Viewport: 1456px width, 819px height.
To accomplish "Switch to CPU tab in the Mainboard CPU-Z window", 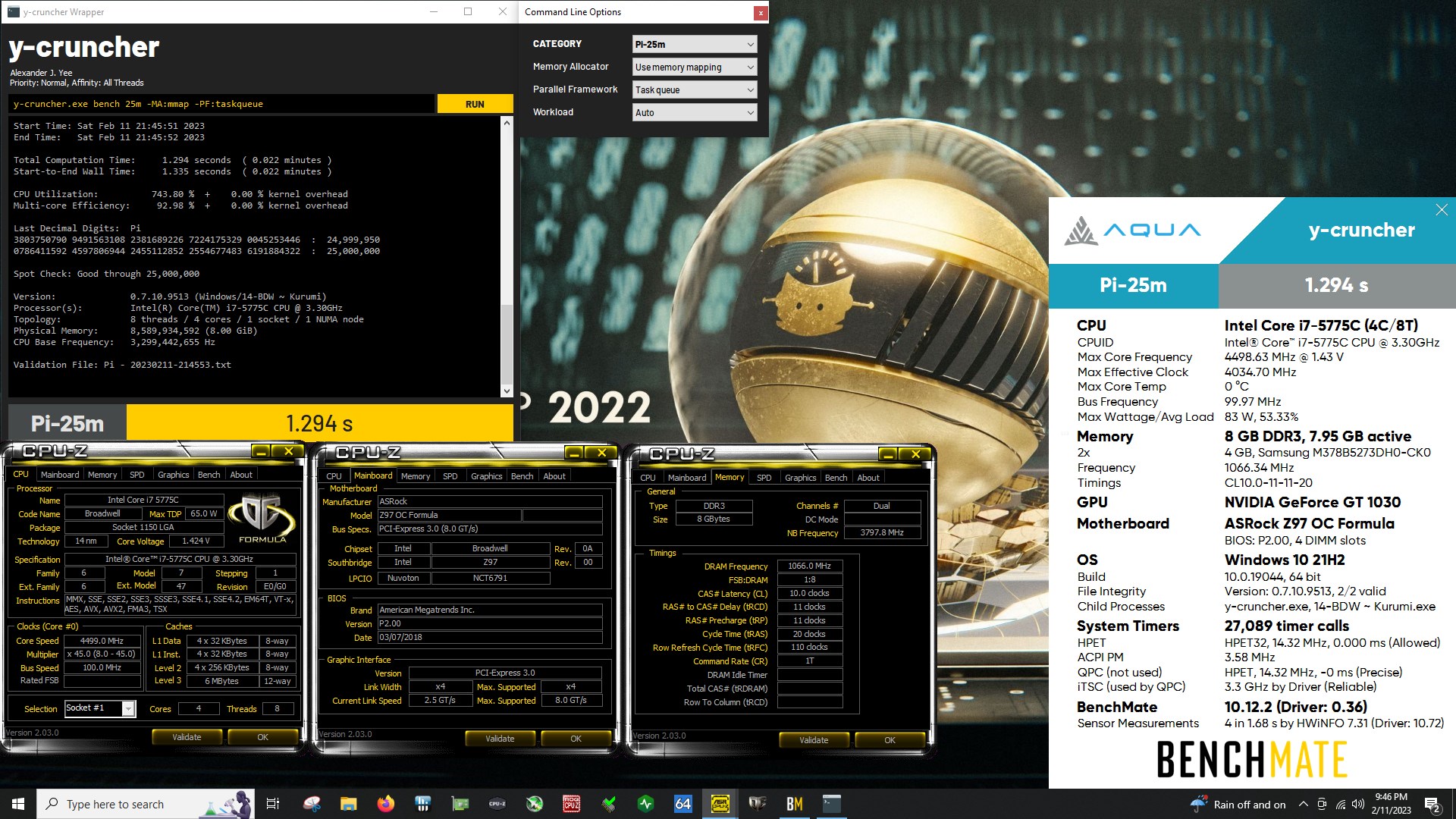I will (334, 476).
